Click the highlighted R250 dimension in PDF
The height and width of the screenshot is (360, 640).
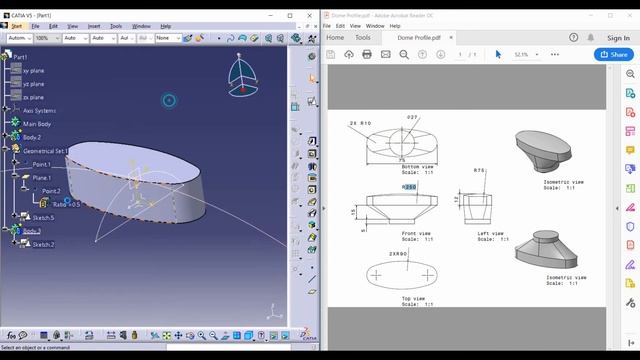(x=409, y=187)
